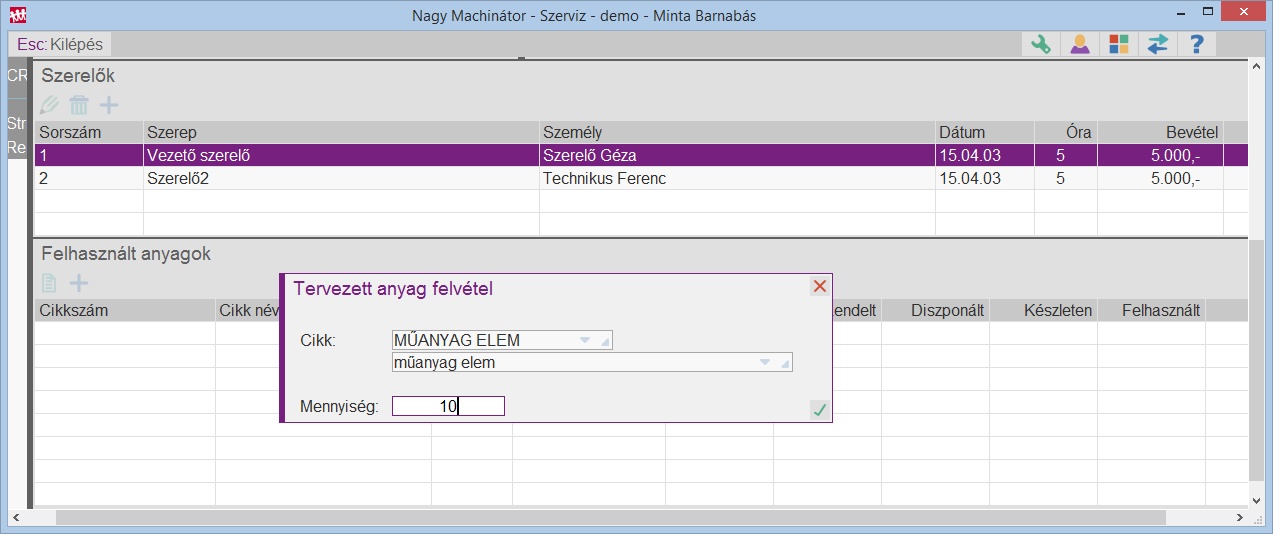
Task: Open the wrench settings icon
Action: (x=1041, y=44)
